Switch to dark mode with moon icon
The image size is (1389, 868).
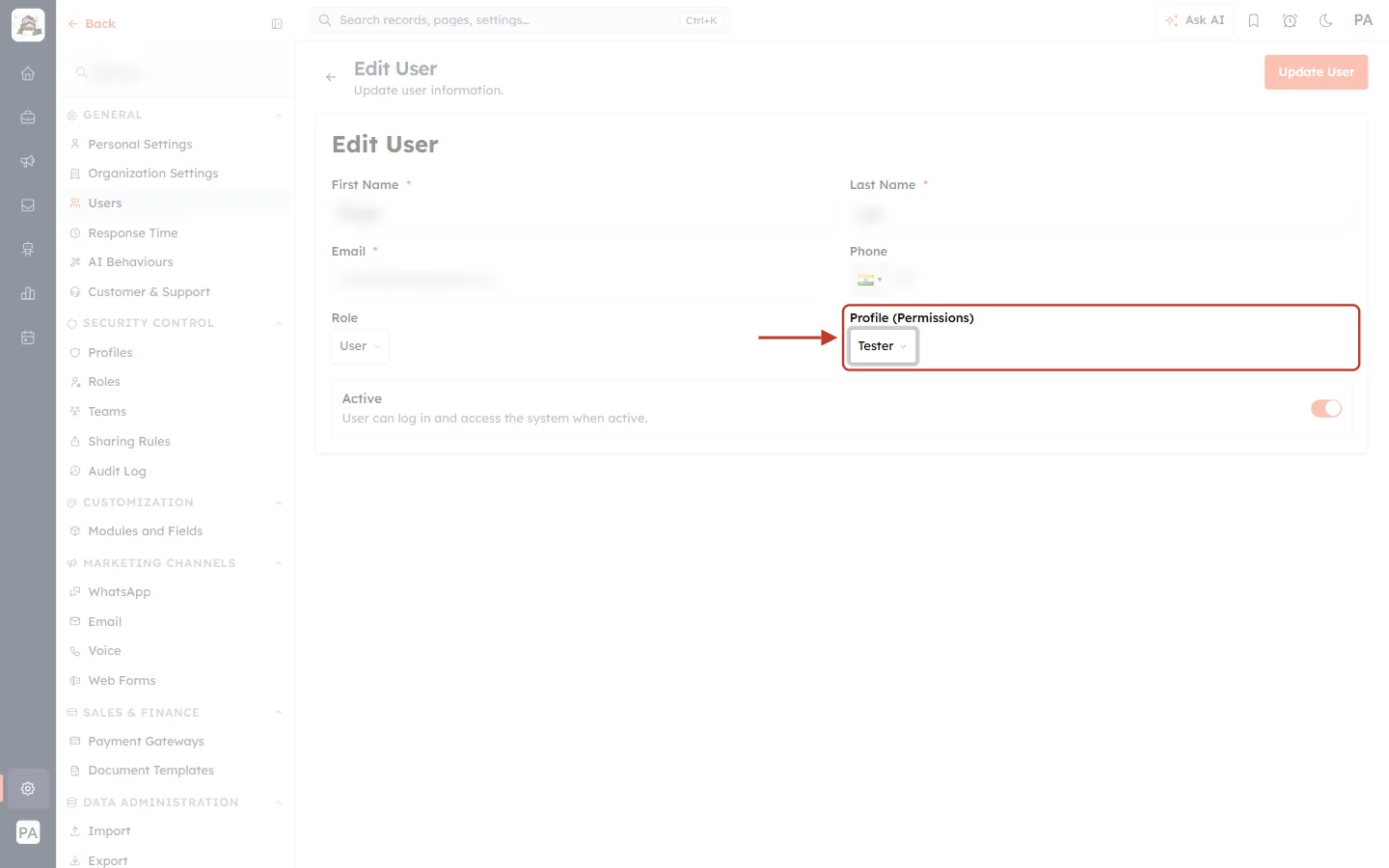1326,20
